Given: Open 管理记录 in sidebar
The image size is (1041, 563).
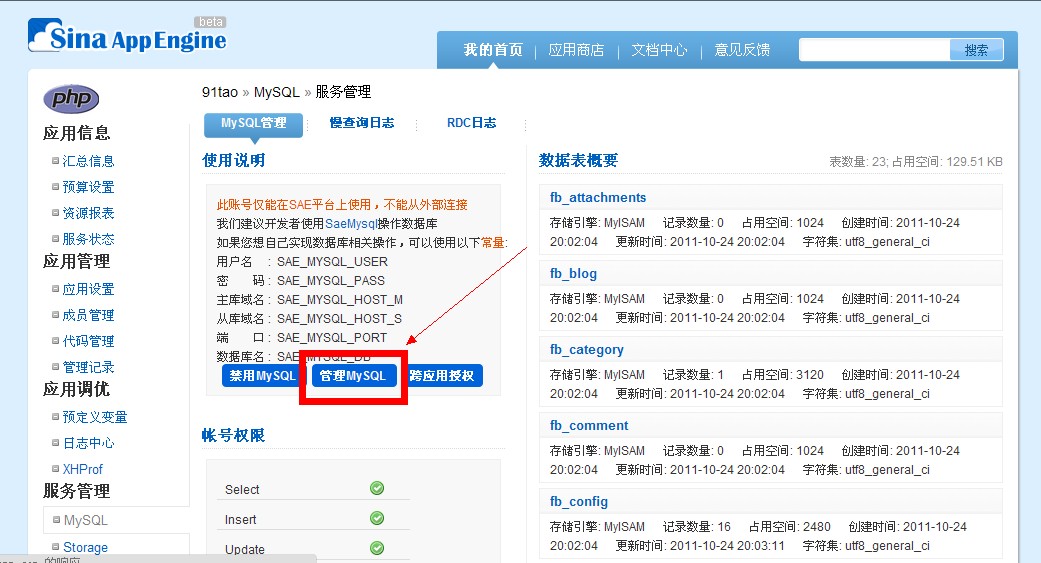Looking at the screenshot, I should (88, 367).
